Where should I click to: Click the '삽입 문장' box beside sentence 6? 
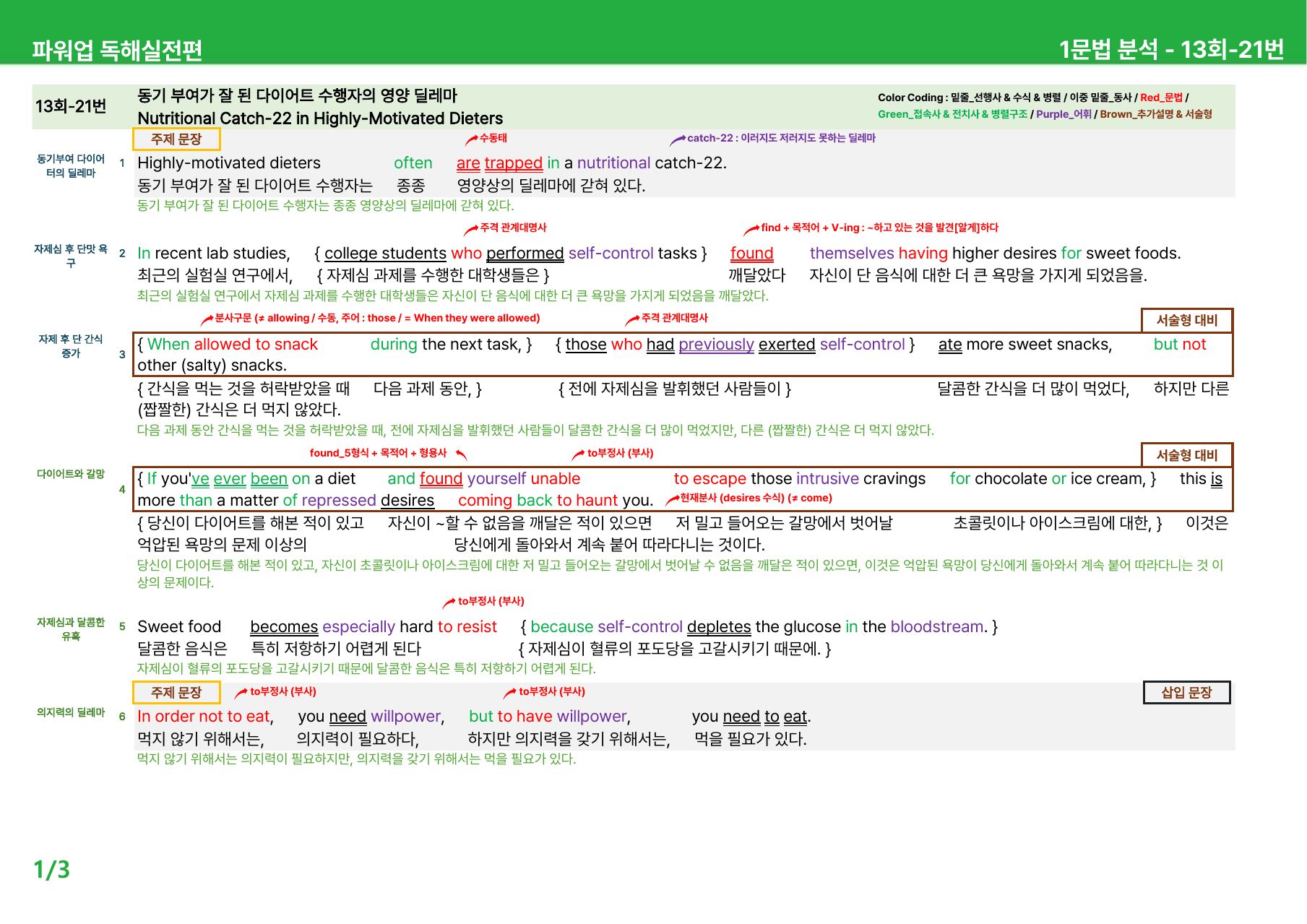point(1186,692)
